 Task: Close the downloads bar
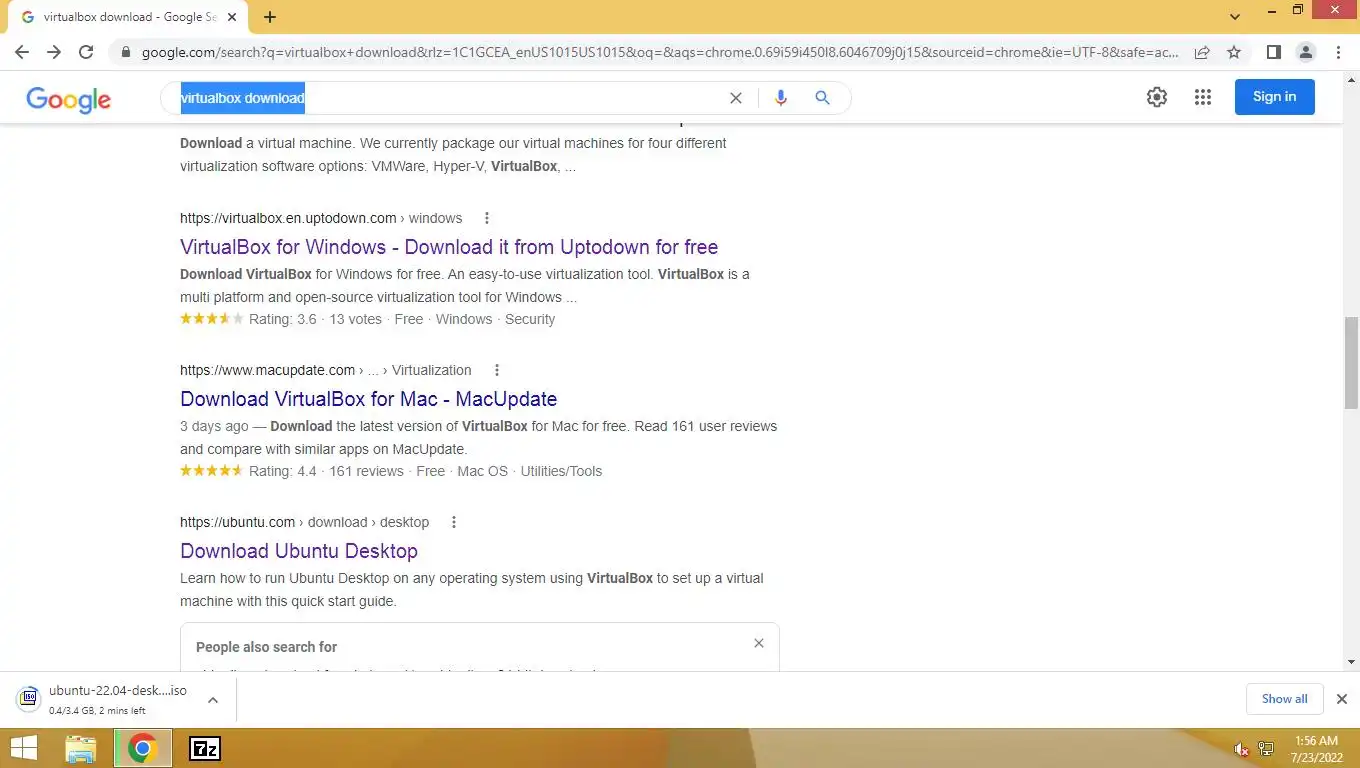(x=1342, y=699)
